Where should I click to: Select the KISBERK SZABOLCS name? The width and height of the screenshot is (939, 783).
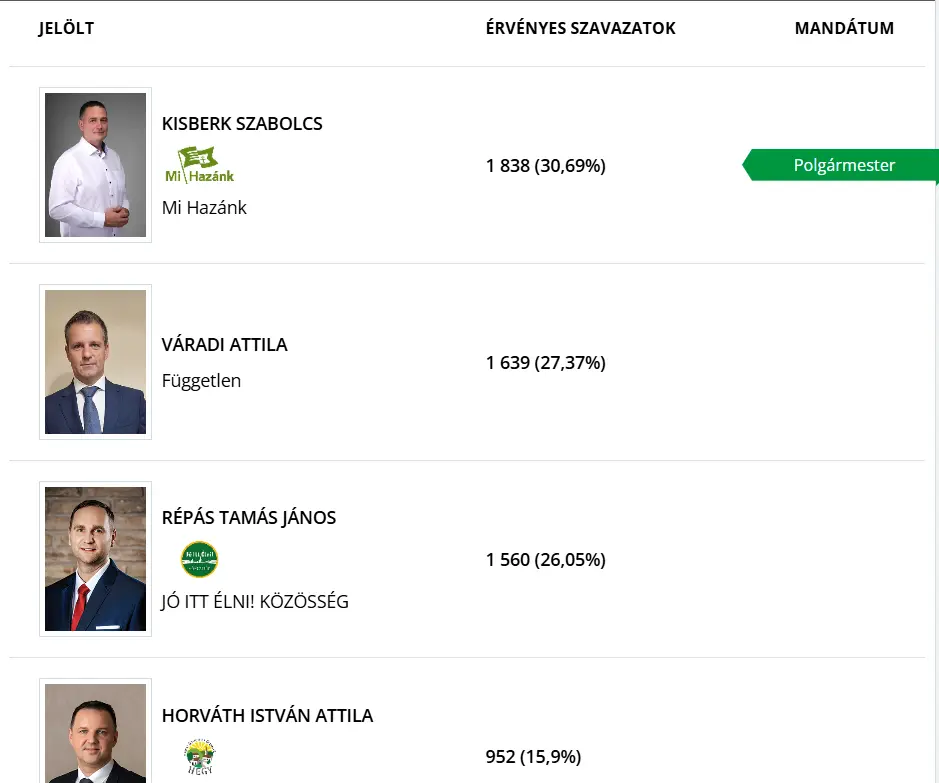pos(242,123)
